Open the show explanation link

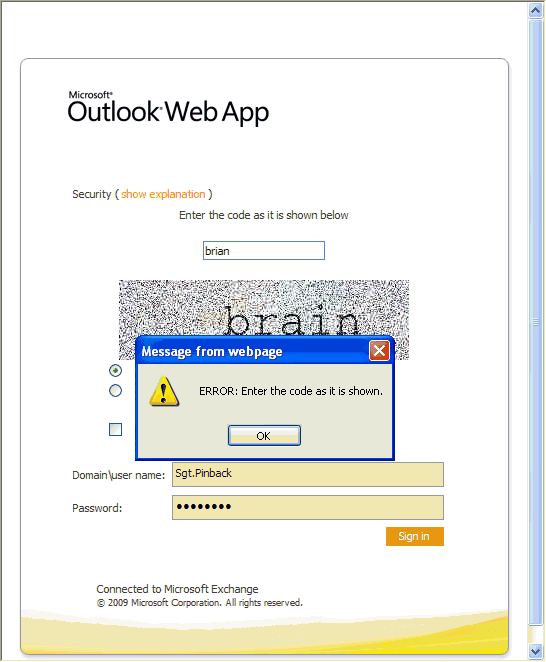pos(163,194)
